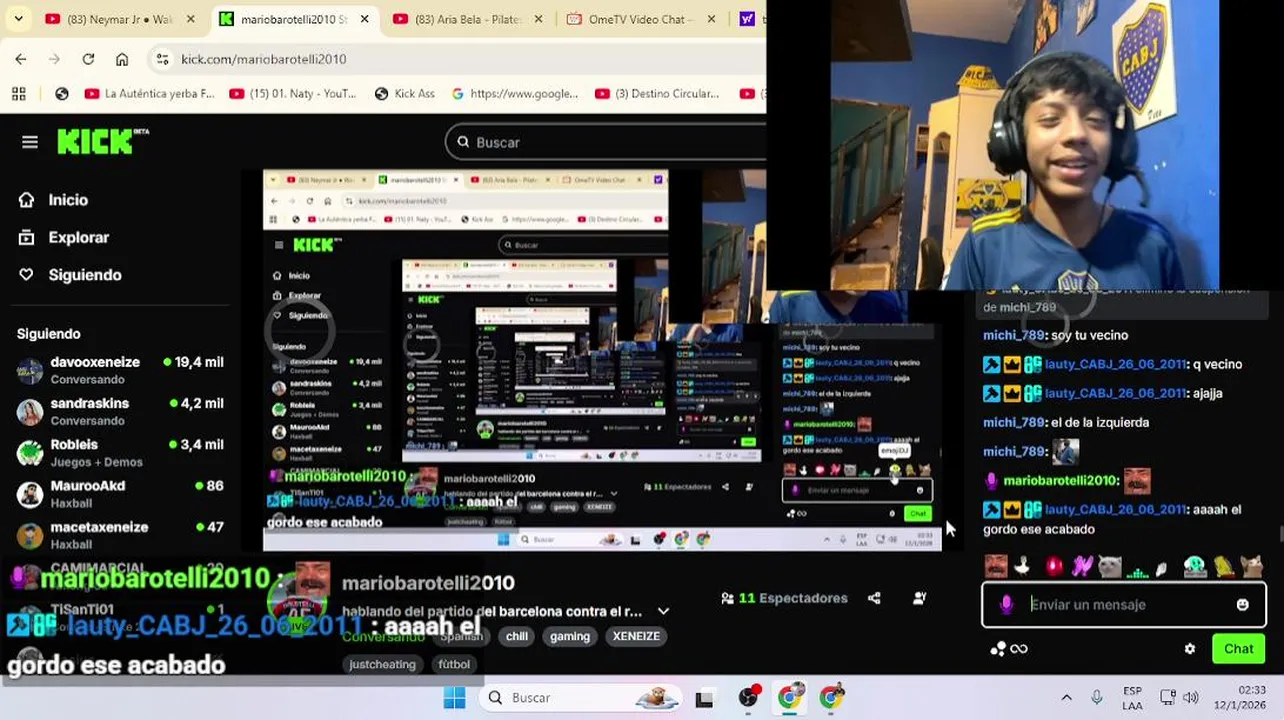This screenshot has height=720, width=1284.
Task: Click the purple microphone badge in message box
Action: (1007, 604)
